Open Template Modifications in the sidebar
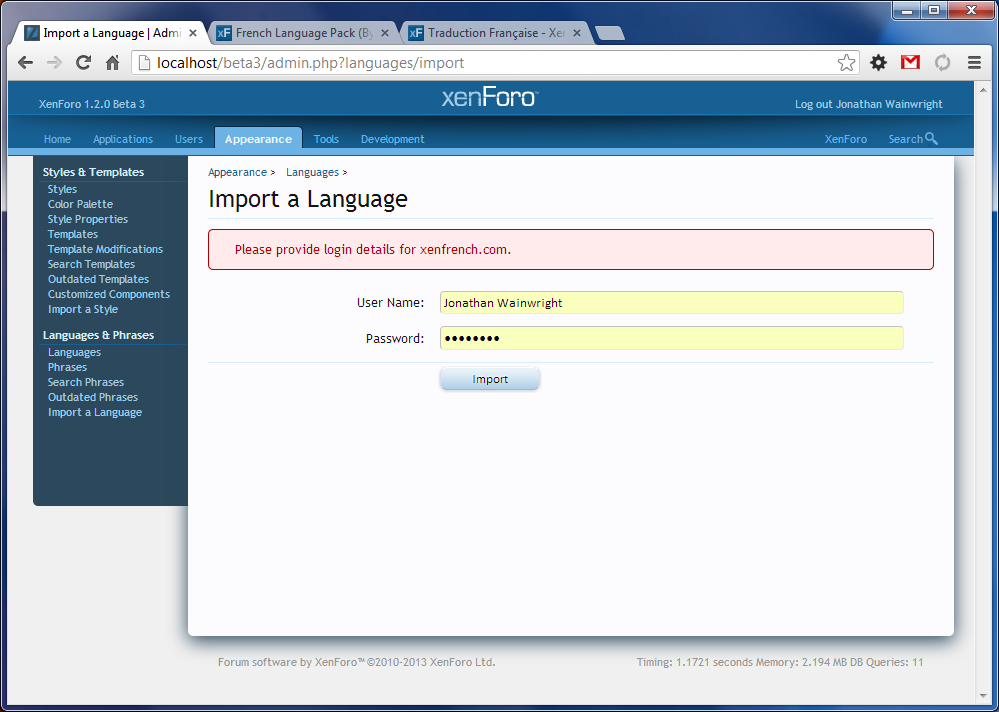The width and height of the screenshot is (999, 712). 105,249
